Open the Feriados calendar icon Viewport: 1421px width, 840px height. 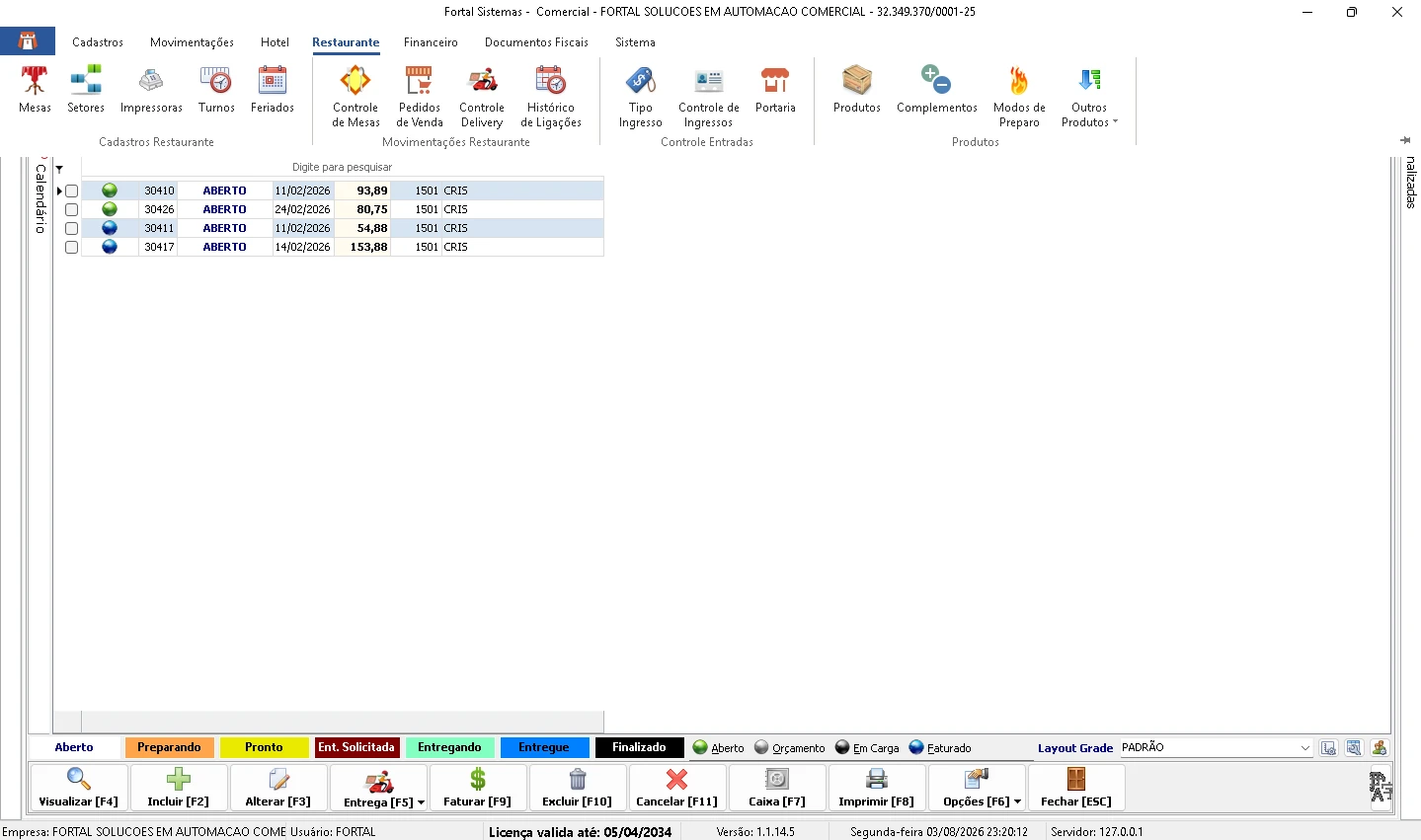(x=273, y=90)
